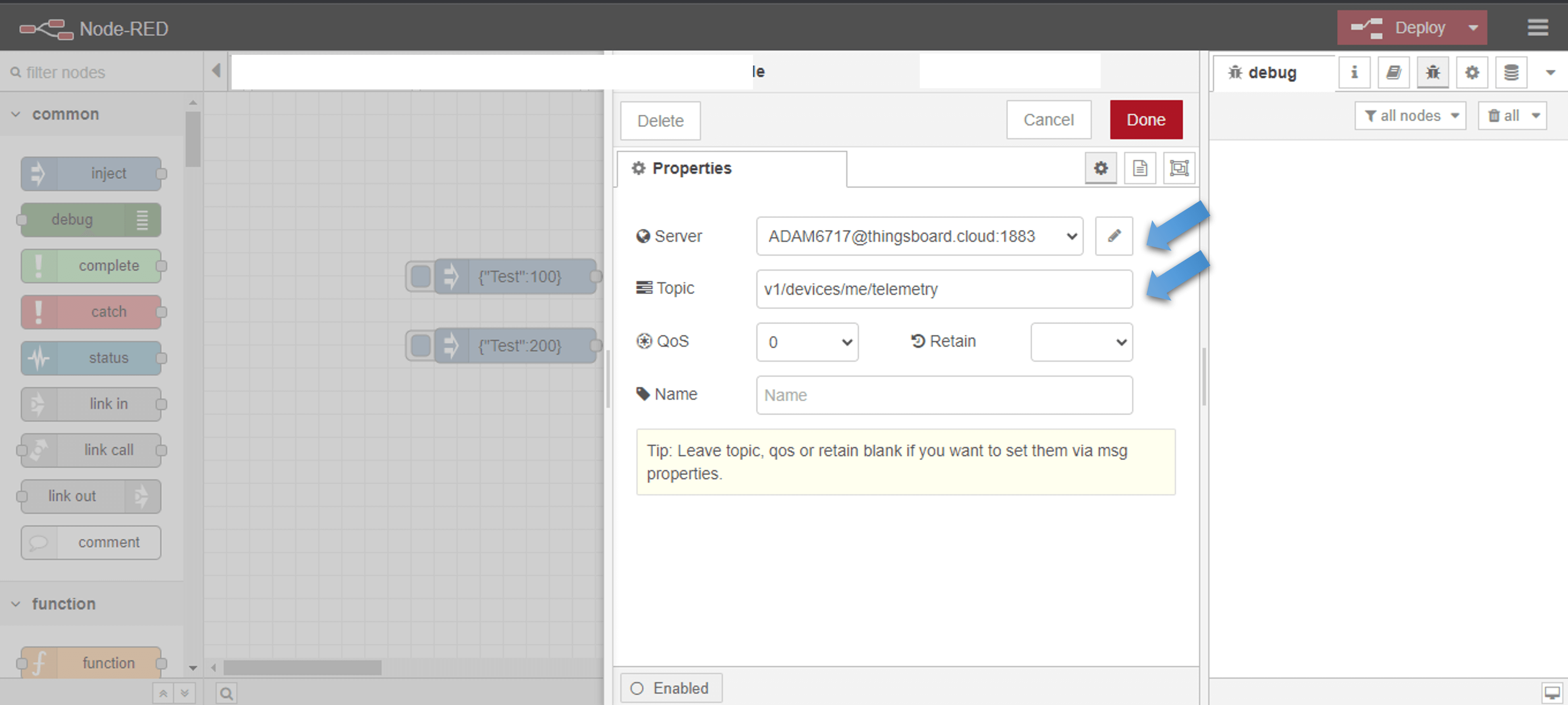The height and width of the screenshot is (705, 1568).
Task: Click the Done button
Action: [1145, 120]
